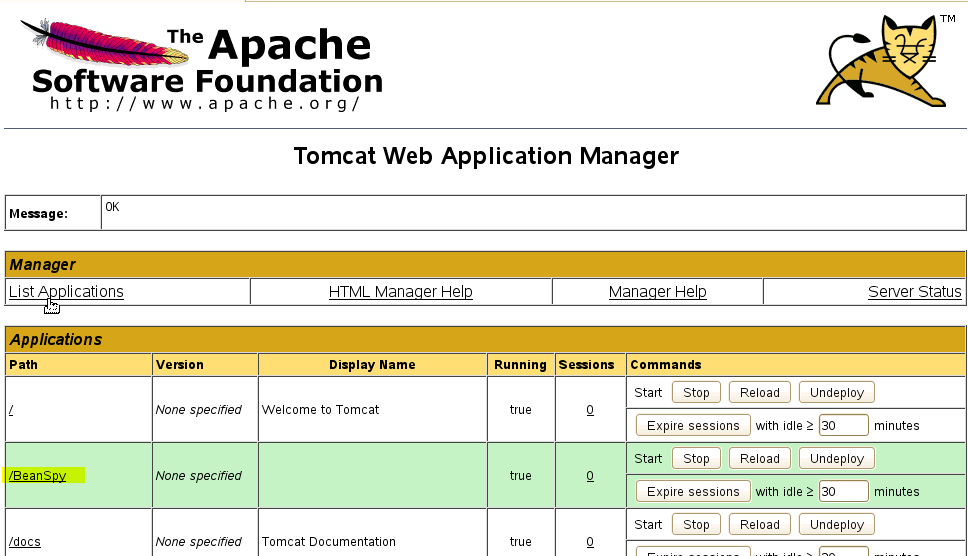
Task: View the Server Status page
Action: coord(914,291)
